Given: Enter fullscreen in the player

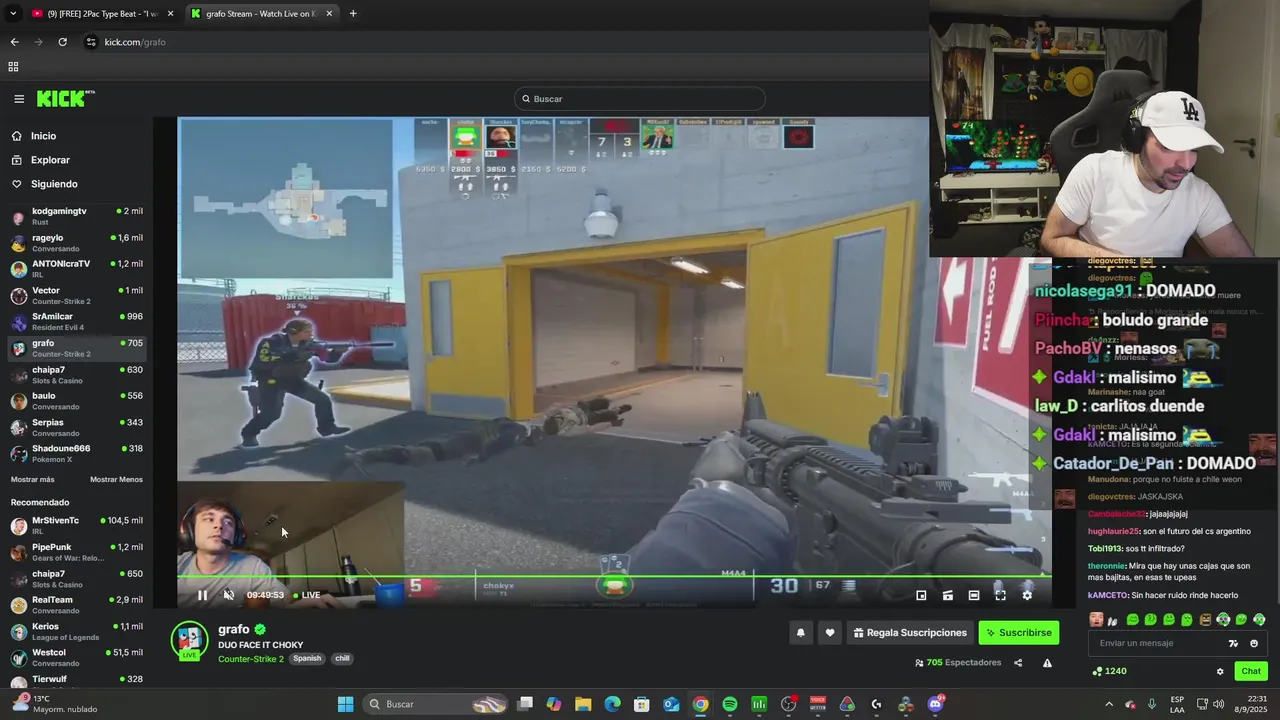Looking at the screenshot, I should tap(1000, 595).
